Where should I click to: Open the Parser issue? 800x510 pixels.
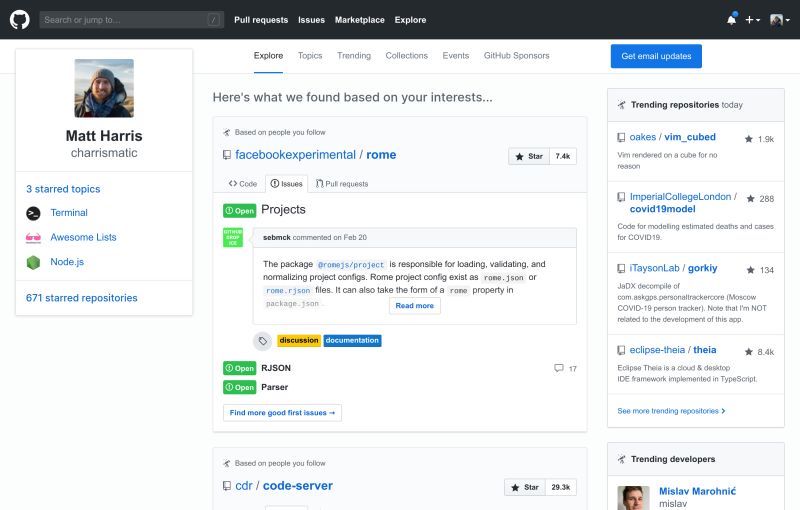tap(274, 387)
